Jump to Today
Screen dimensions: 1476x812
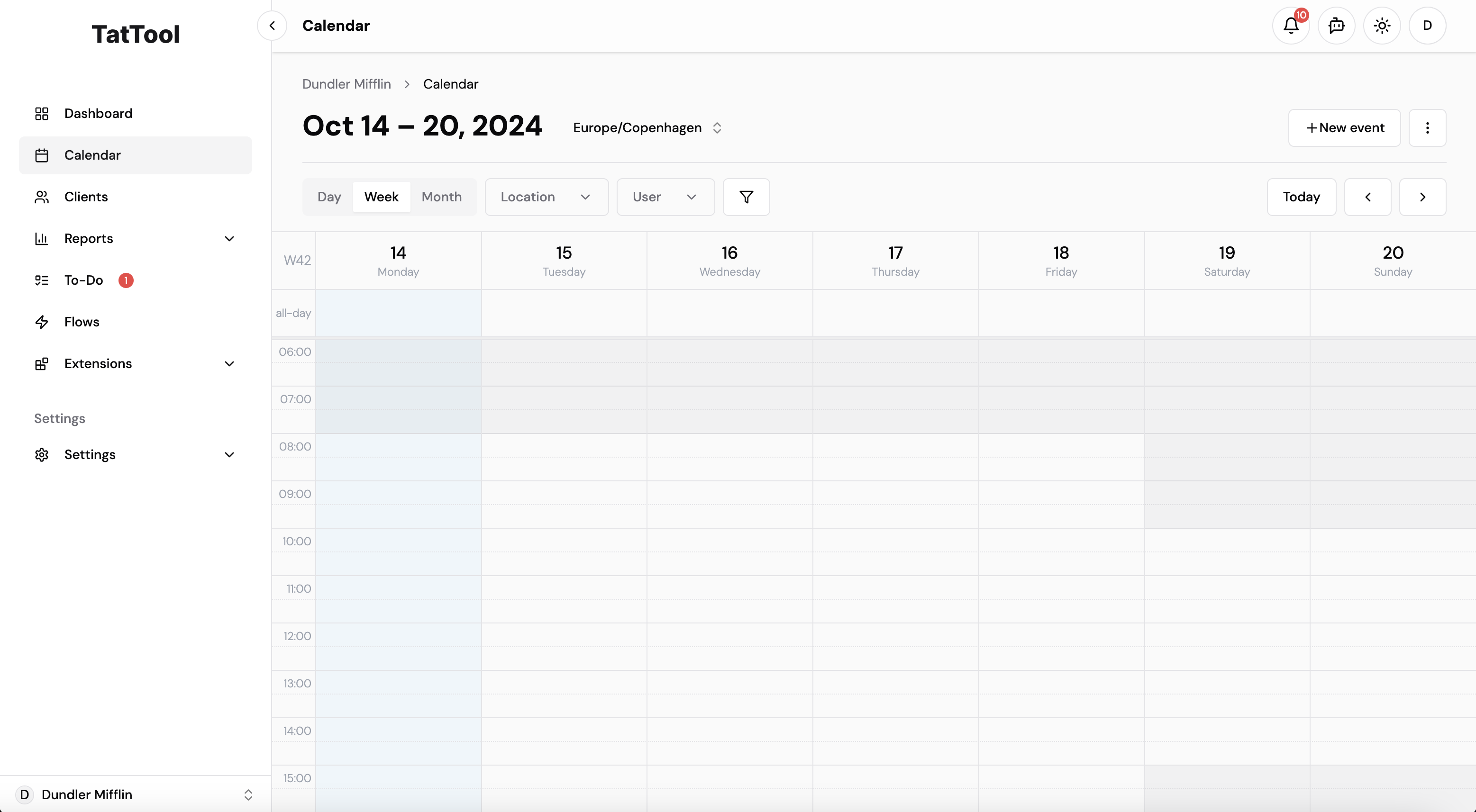pos(1301,197)
